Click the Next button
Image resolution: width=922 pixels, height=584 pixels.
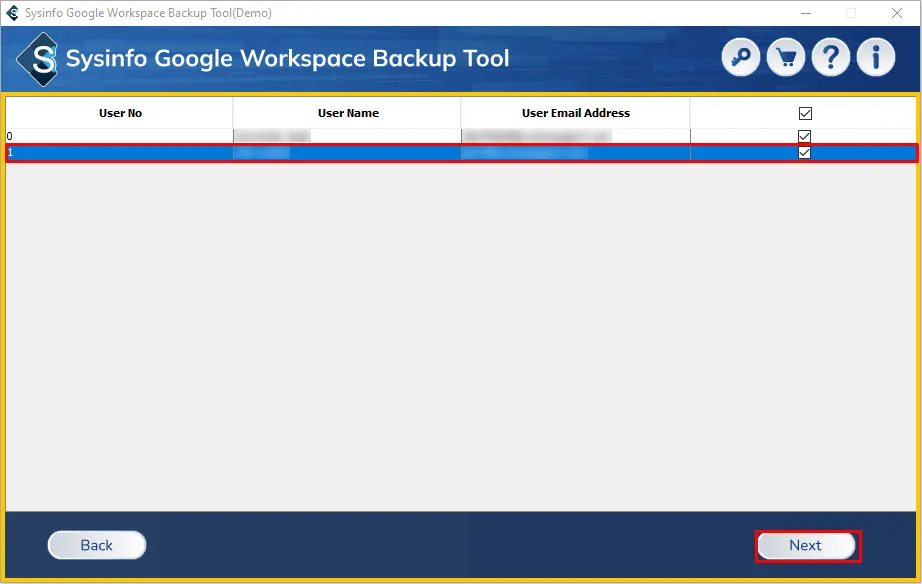click(806, 546)
